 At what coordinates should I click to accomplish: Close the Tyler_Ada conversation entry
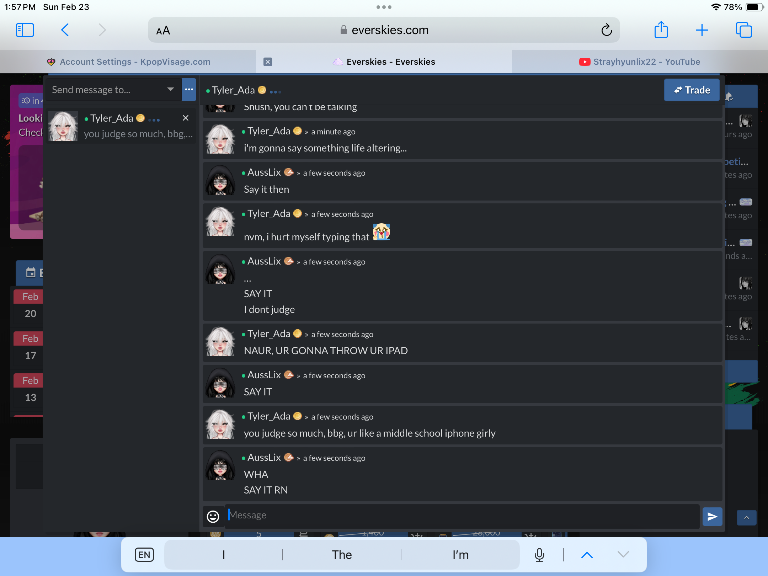pos(186,118)
